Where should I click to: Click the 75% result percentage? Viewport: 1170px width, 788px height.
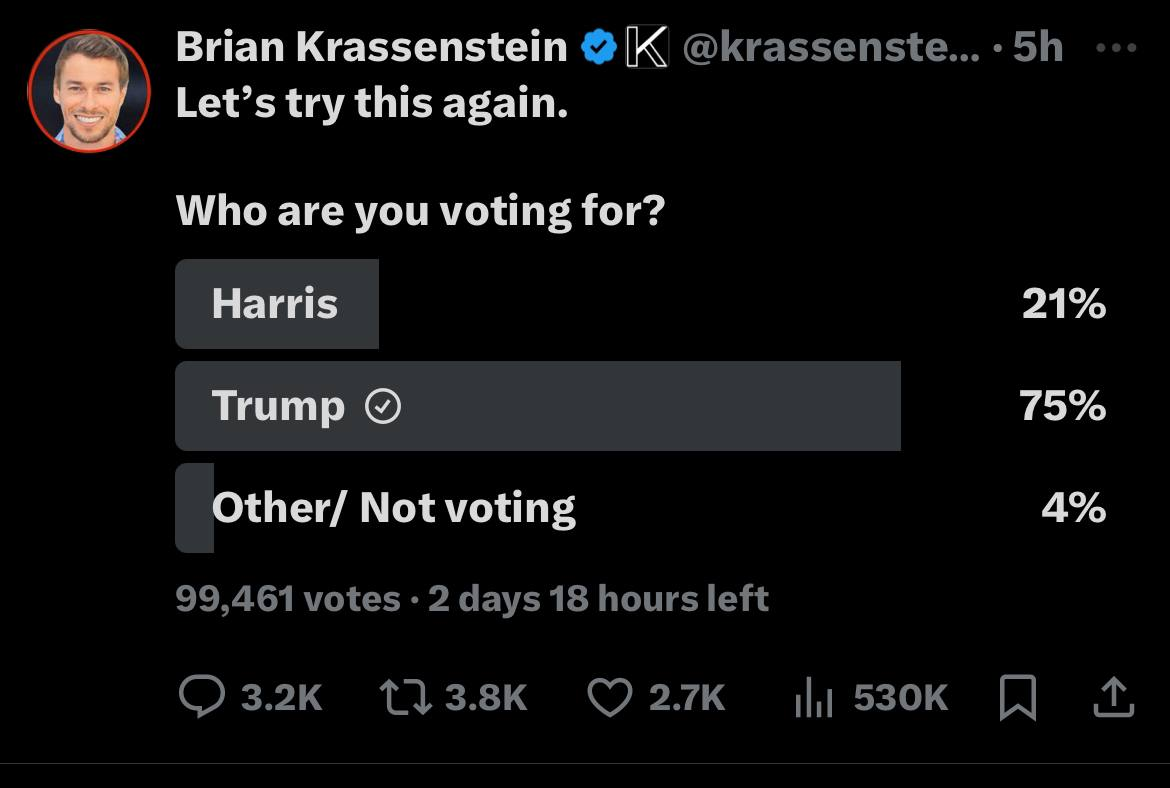tap(1062, 406)
